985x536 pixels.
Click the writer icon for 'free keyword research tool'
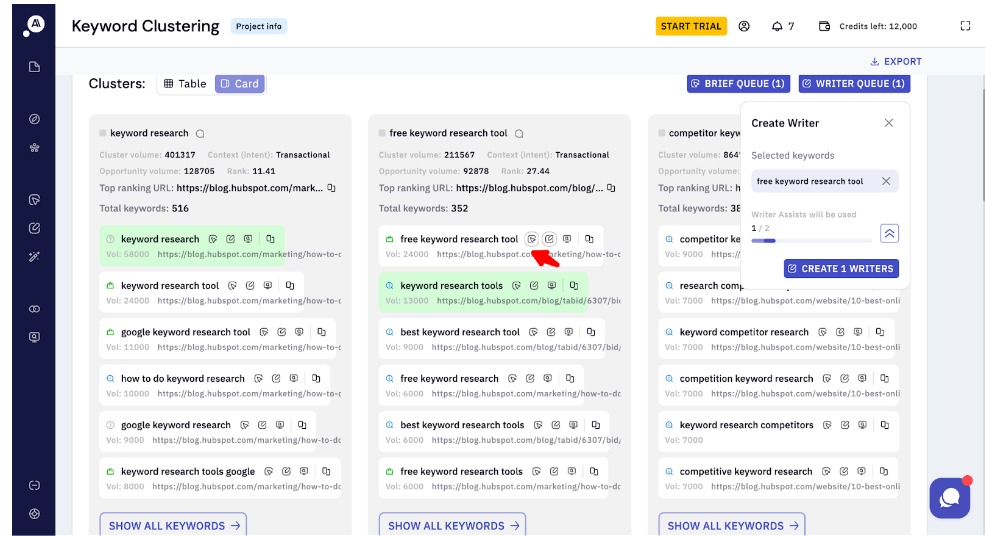click(x=549, y=239)
